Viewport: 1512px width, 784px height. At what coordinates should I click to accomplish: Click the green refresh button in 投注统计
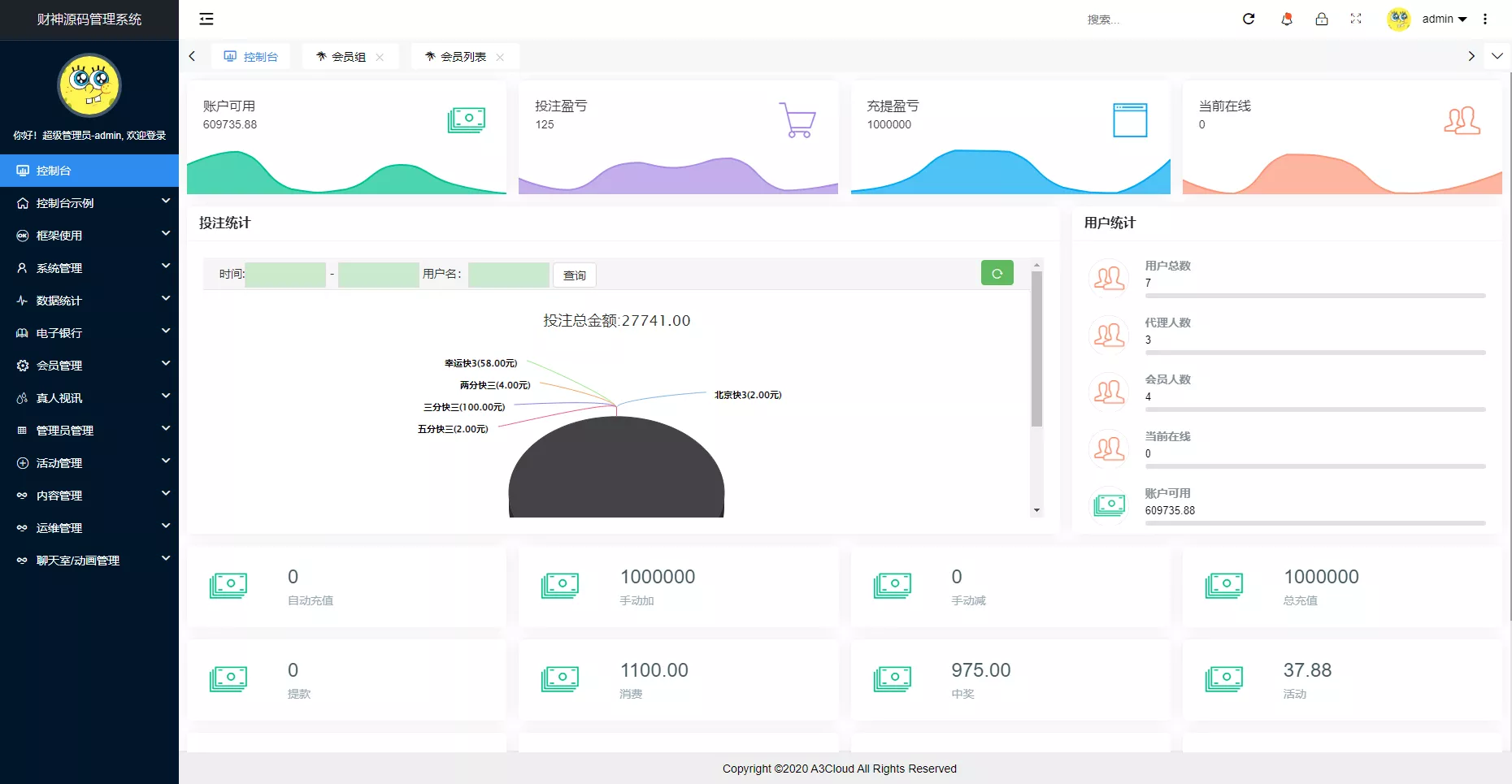(x=997, y=274)
